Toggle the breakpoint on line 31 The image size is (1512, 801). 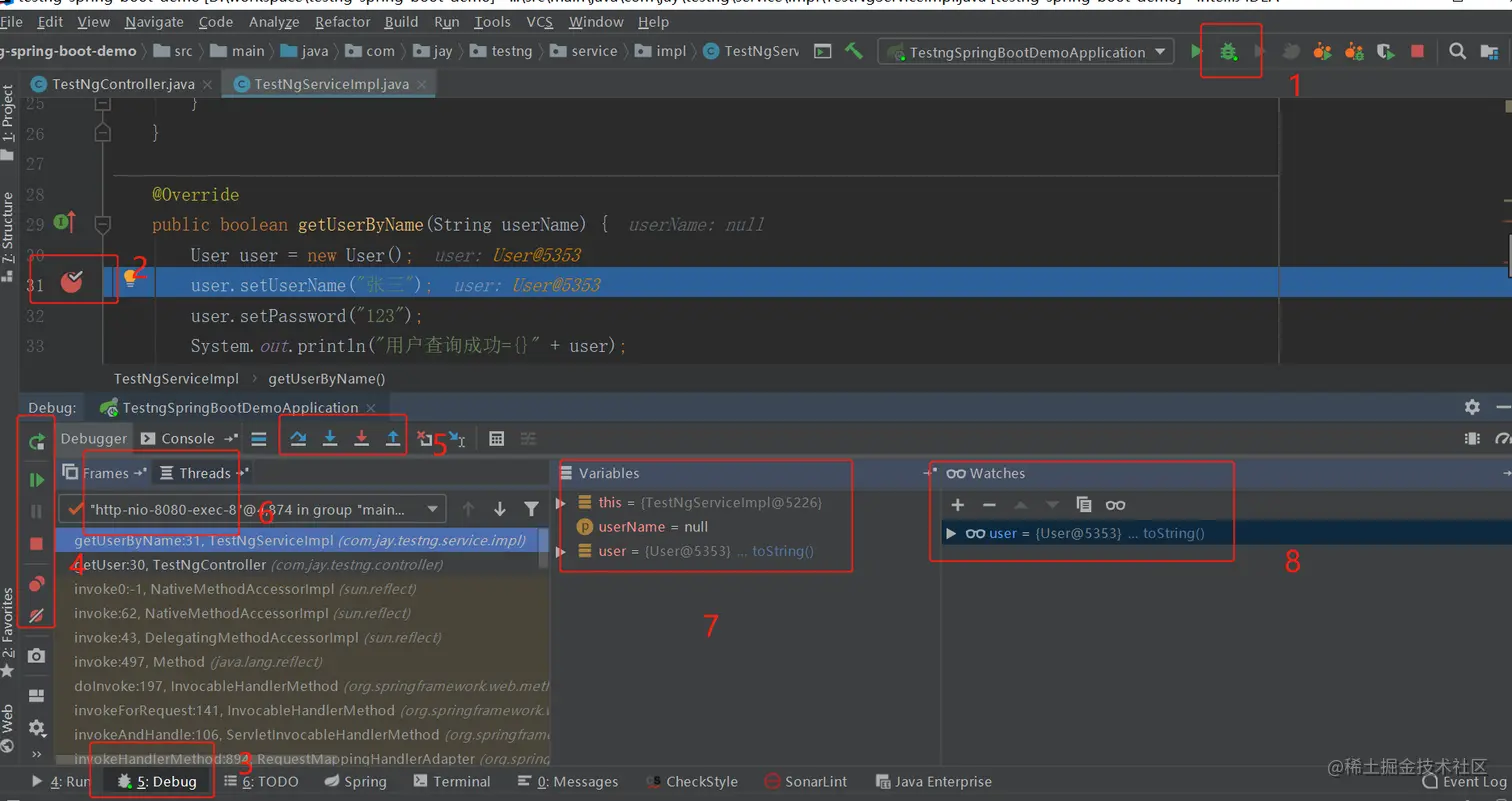[x=71, y=283]
